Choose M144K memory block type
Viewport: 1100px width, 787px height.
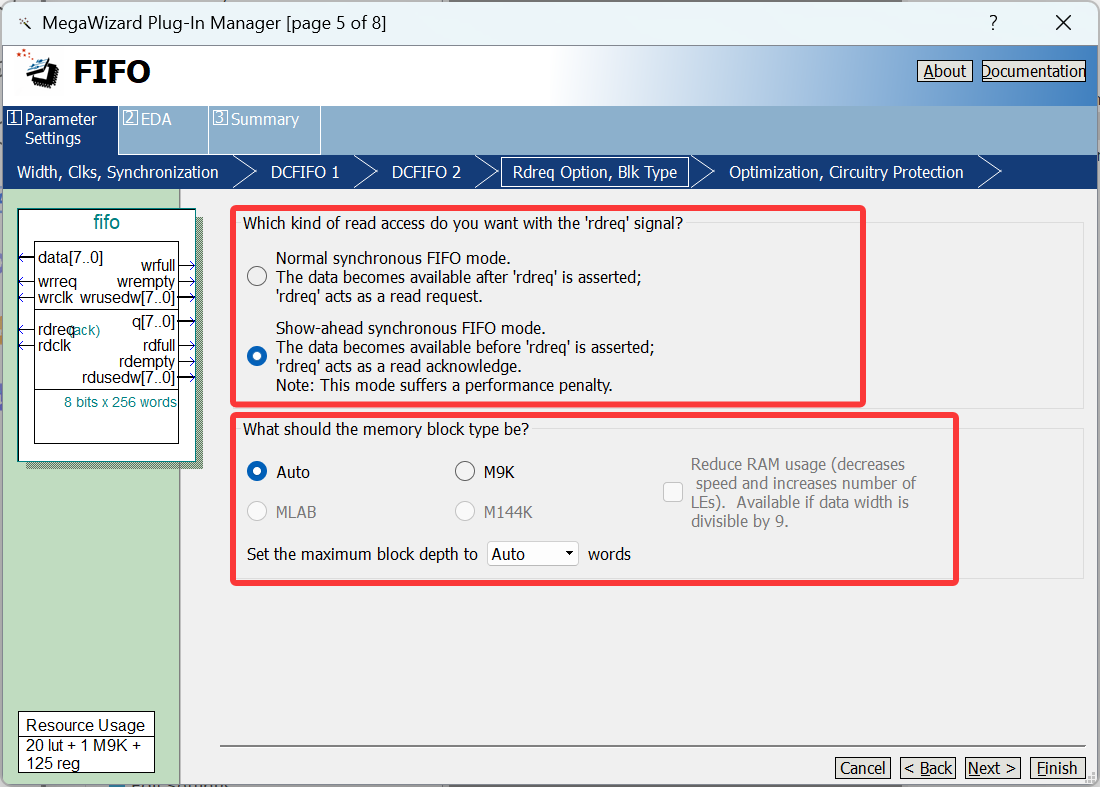tap(464, 511)
